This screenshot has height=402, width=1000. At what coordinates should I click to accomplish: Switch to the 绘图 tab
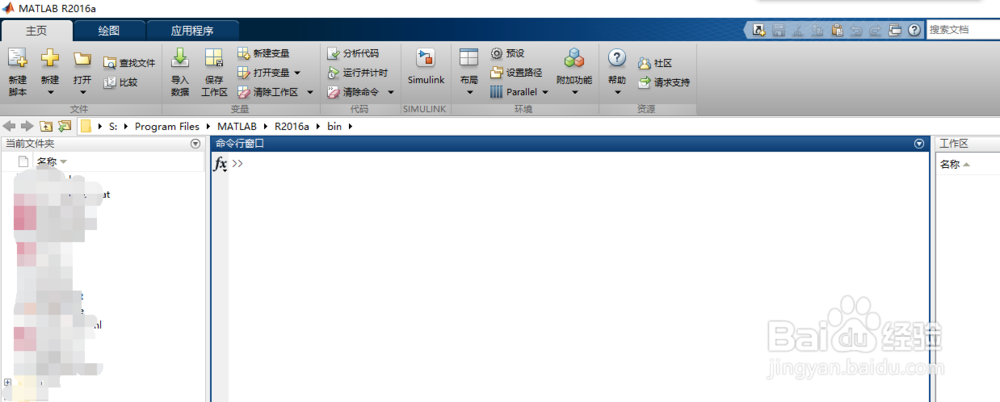pyautogui.click(x=109, y=31)
